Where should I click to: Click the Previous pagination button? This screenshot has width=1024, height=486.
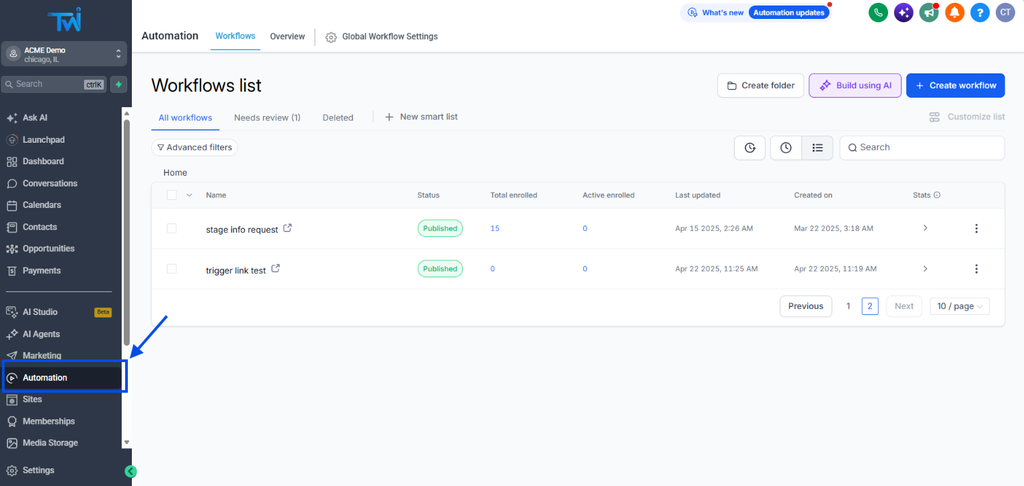point(806,306)
